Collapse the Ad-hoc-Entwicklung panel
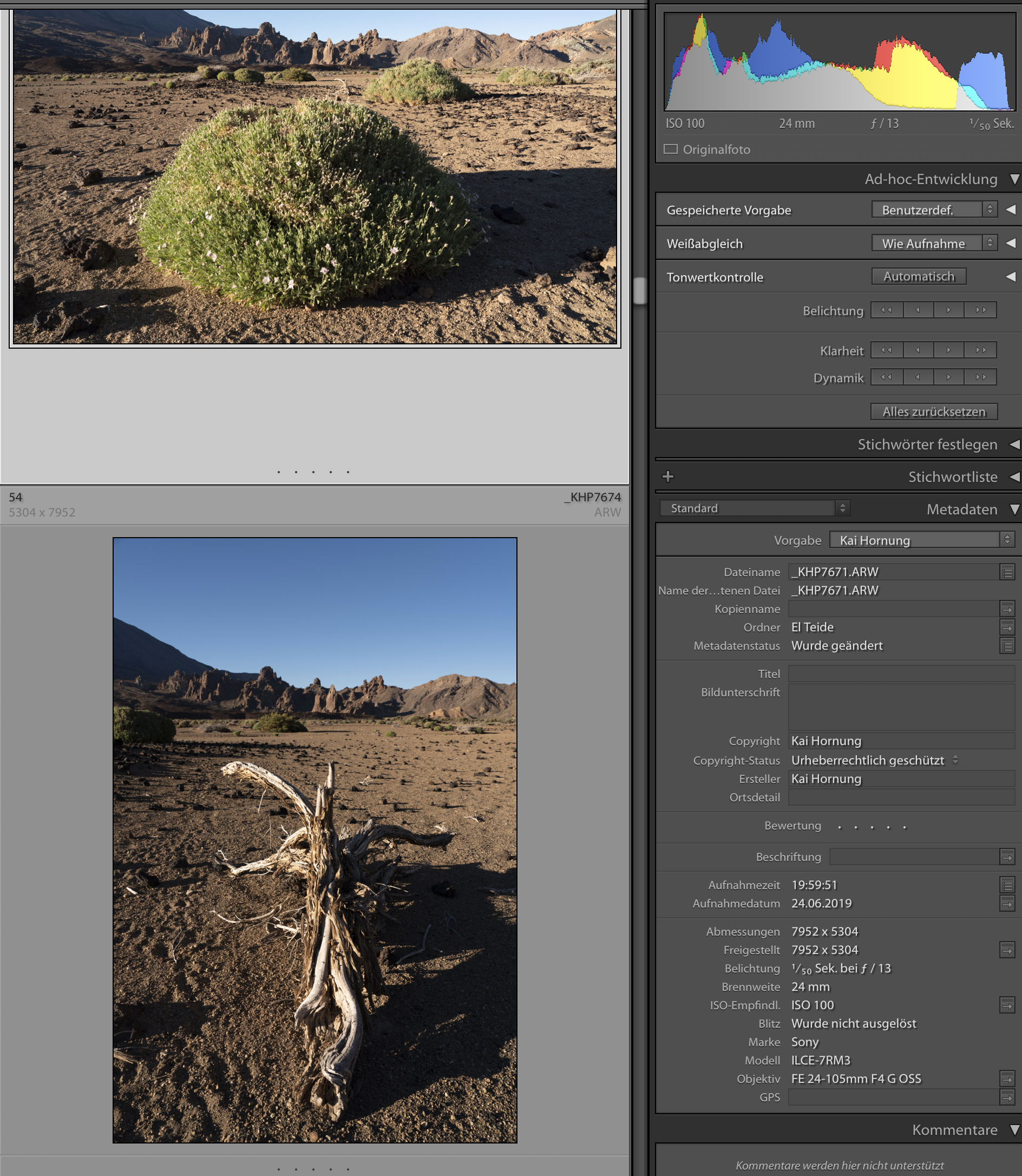Screen dimensions: 1022x1176 (x=1014, y=179)
